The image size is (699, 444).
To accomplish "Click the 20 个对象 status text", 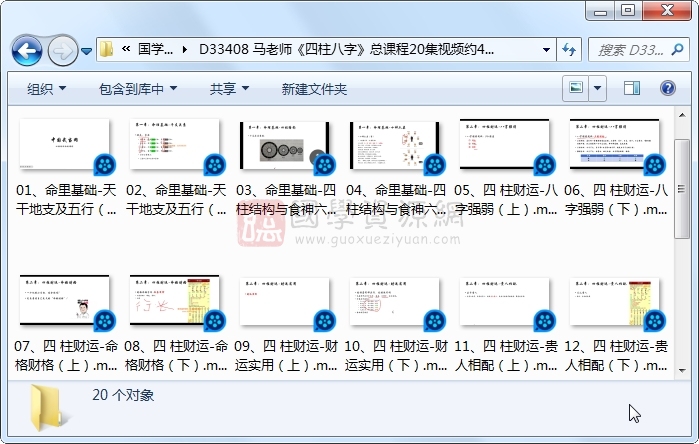I will [123, 395].
